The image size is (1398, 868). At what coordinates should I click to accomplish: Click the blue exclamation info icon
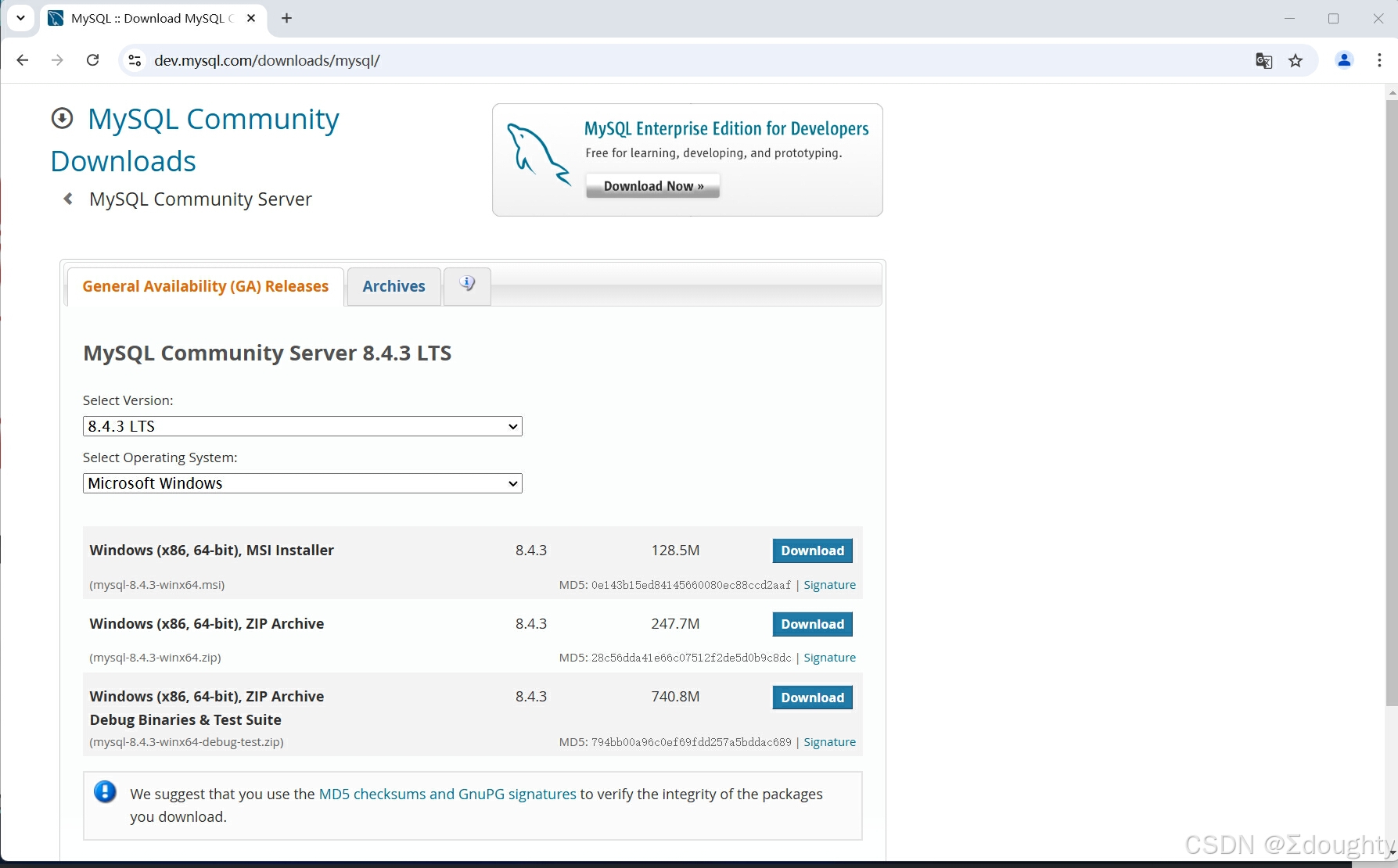(x=105, y=792)
